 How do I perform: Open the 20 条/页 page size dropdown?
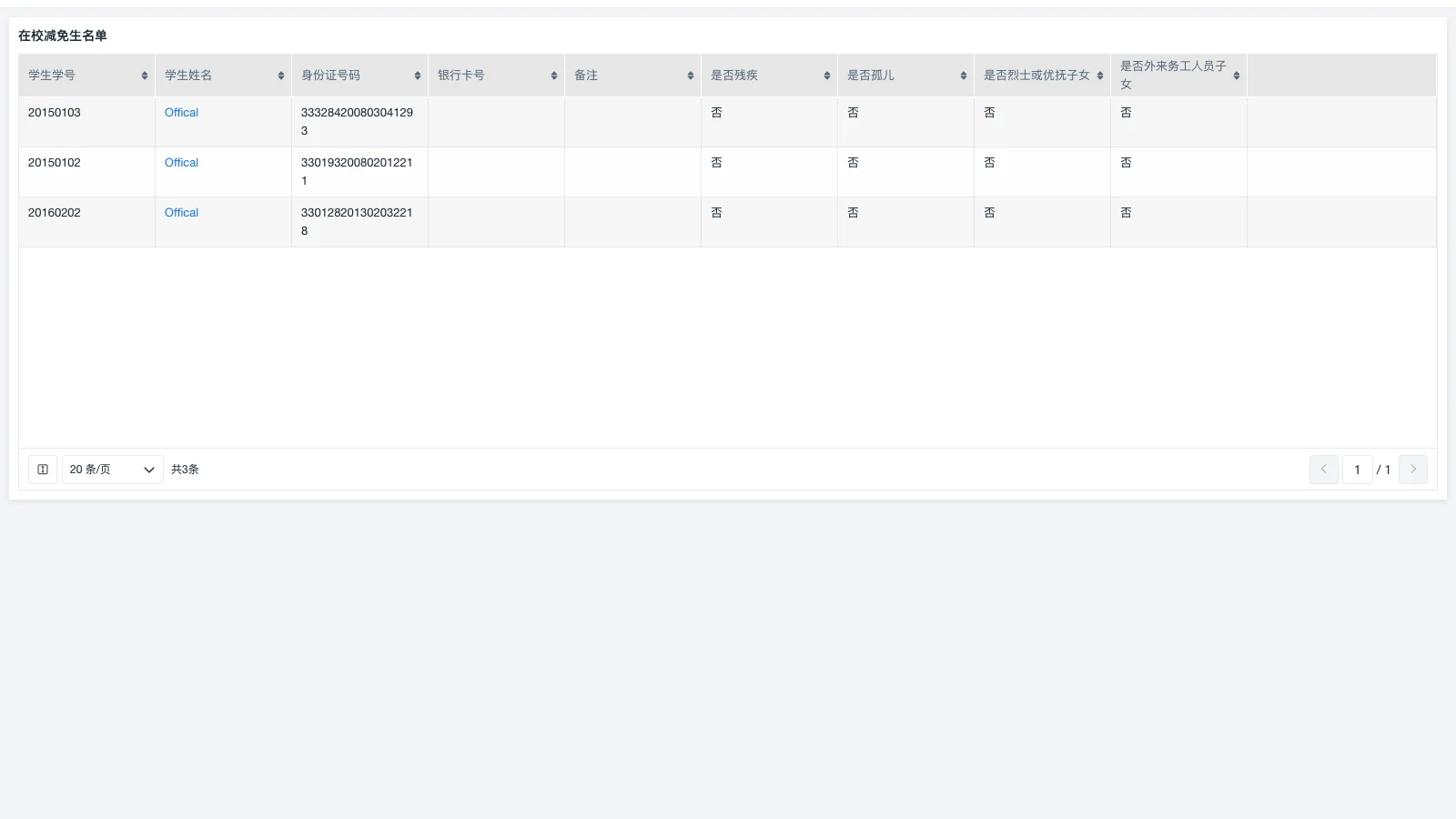click(112, 470)
